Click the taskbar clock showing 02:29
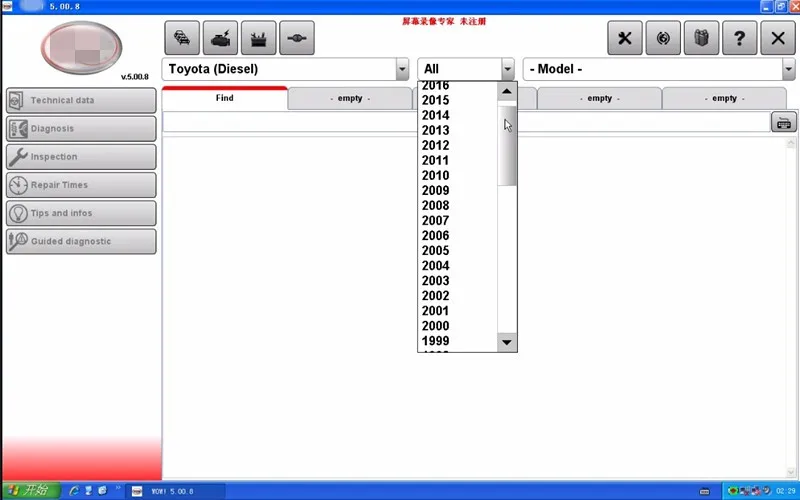Screen dimensions: 800x500 786,491
